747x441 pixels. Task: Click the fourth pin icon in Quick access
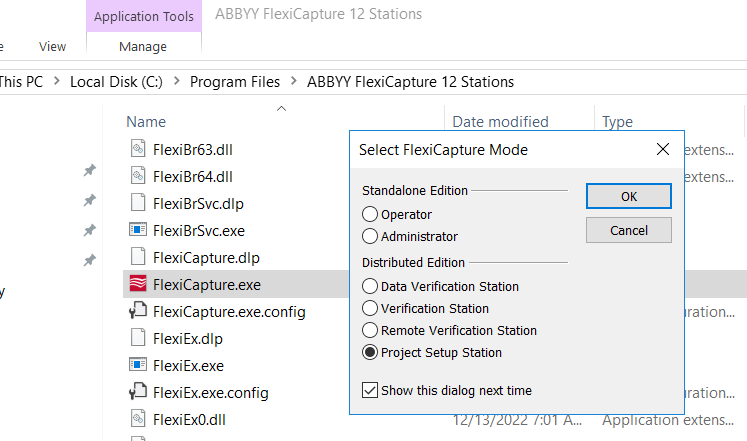pyautogui.click(x=90, y=261)
